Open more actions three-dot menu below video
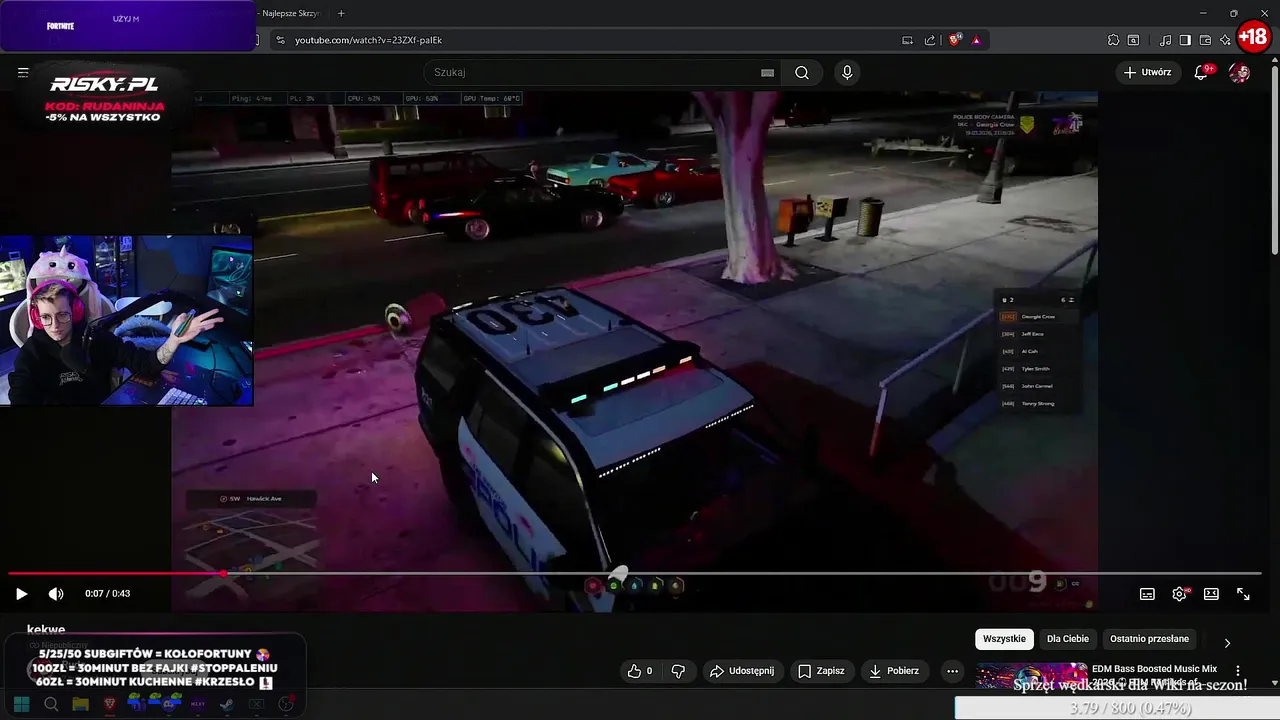This screenshot has height=720, width=1280. coord(952,671)
